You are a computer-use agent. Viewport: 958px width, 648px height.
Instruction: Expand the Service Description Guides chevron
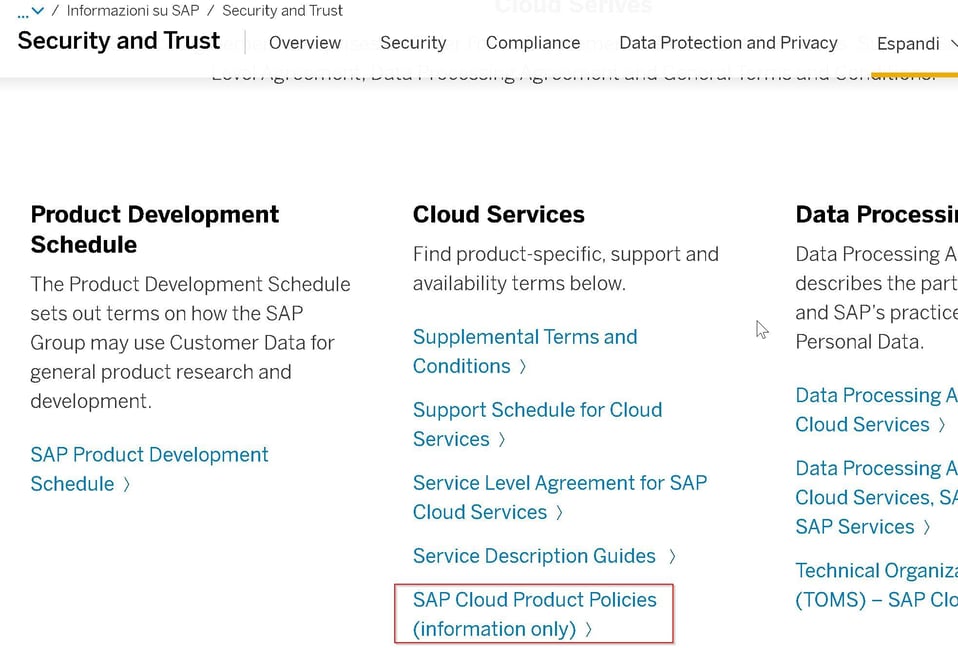click(671, 556)
